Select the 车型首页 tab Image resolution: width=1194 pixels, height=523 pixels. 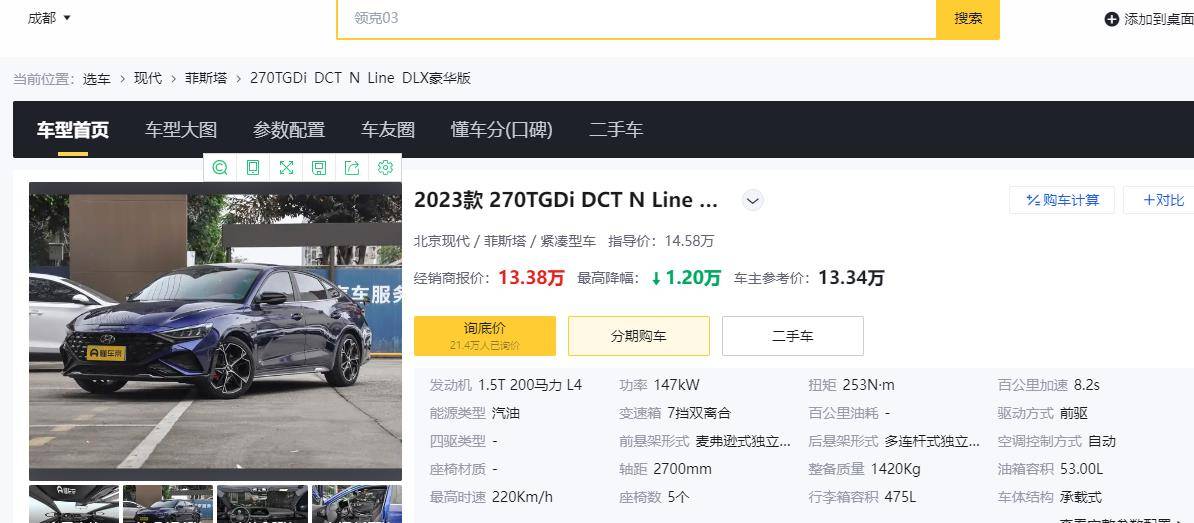[73, 130]
